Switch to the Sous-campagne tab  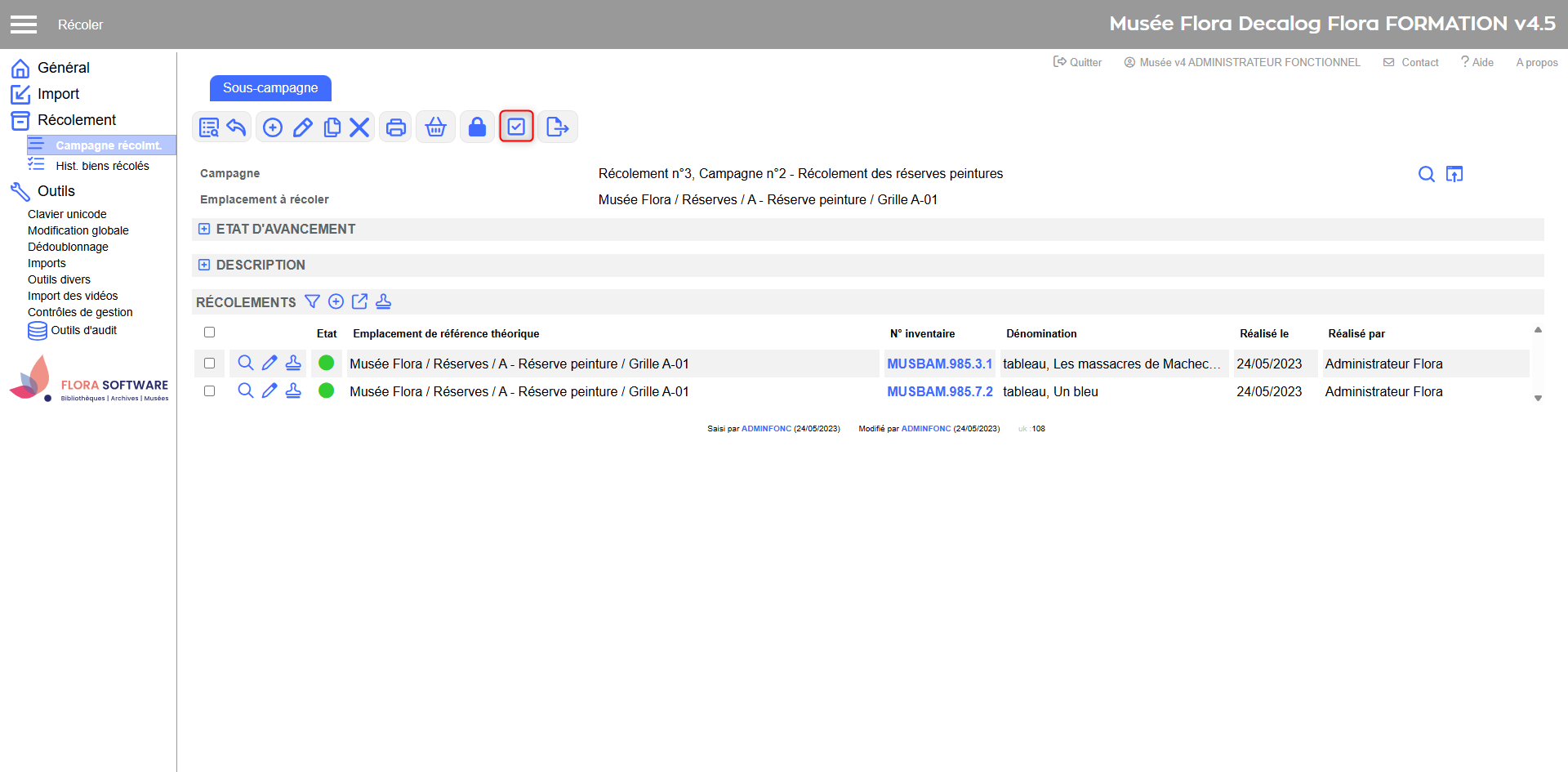270,88
